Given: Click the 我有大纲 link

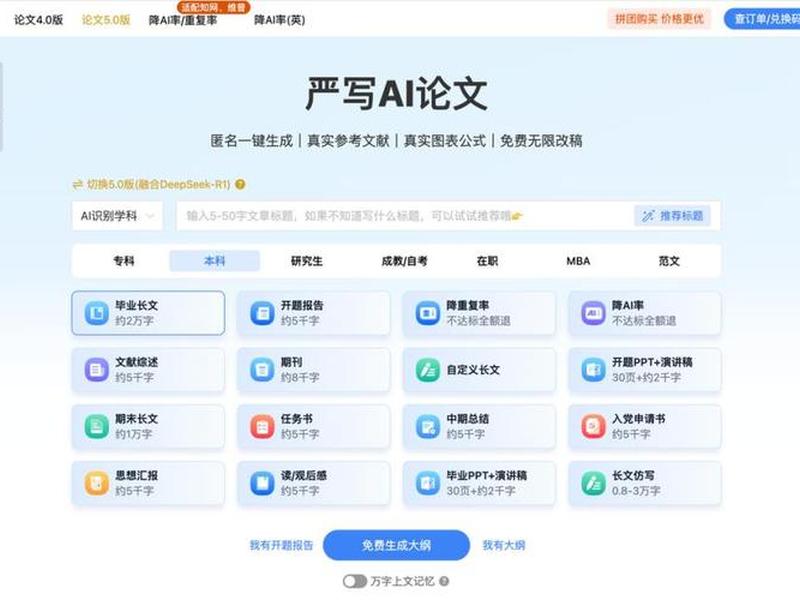Looking at the screenshot, I should click(x=504, y=545).
